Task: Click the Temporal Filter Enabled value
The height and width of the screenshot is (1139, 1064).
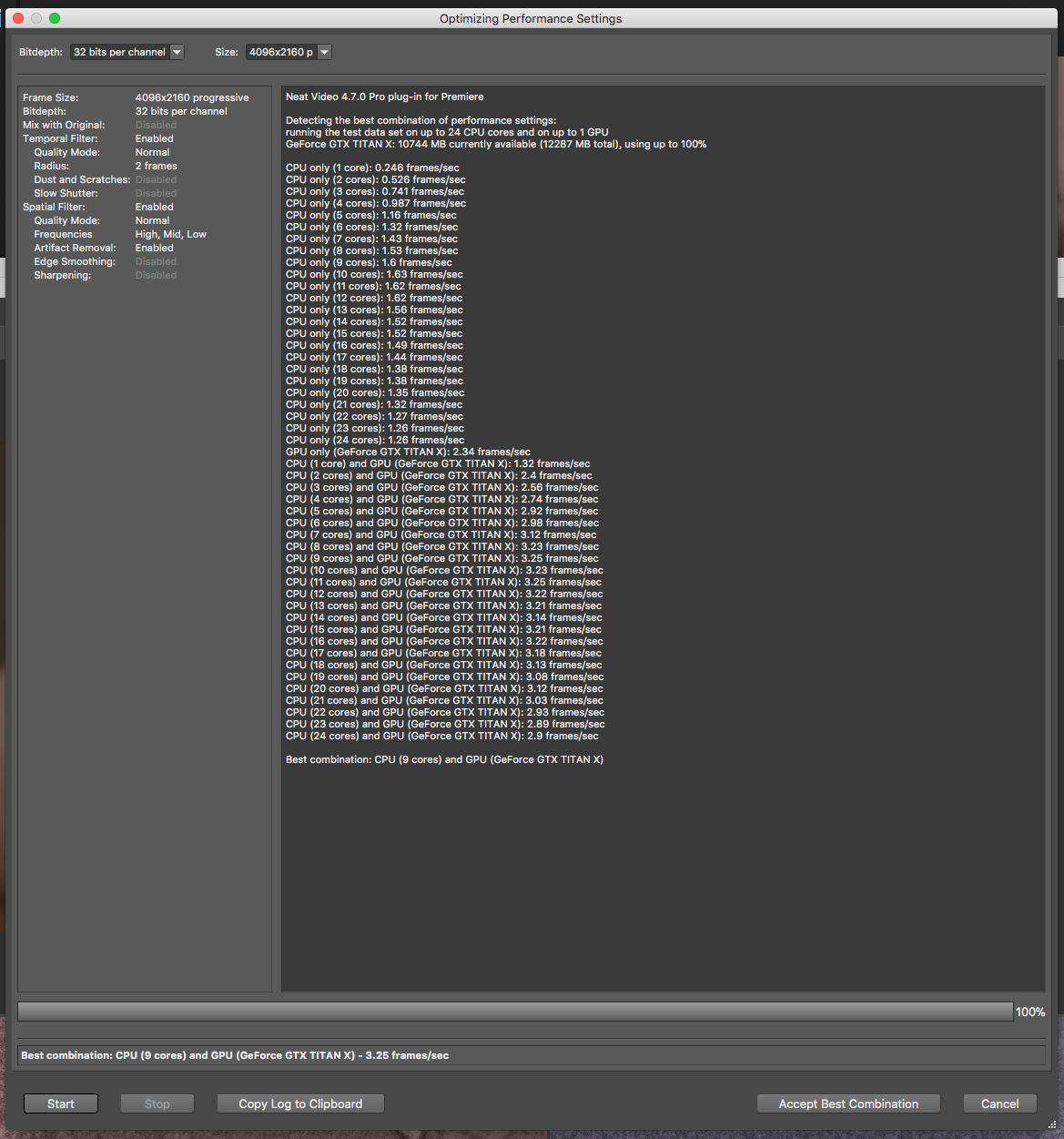Action: [x=155, y=138]
